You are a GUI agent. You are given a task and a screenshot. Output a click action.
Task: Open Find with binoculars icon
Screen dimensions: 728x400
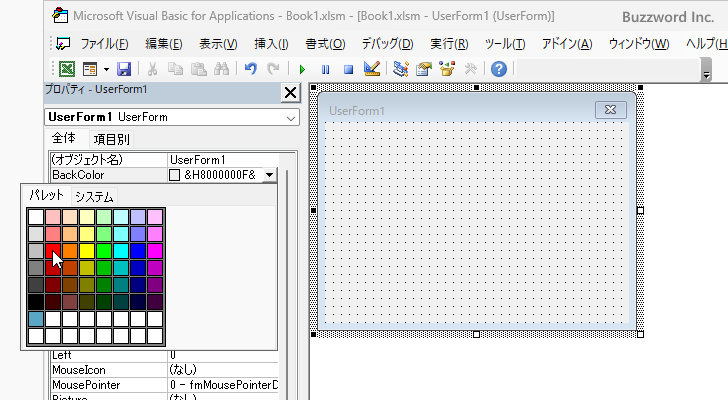(x=221, y=69)
